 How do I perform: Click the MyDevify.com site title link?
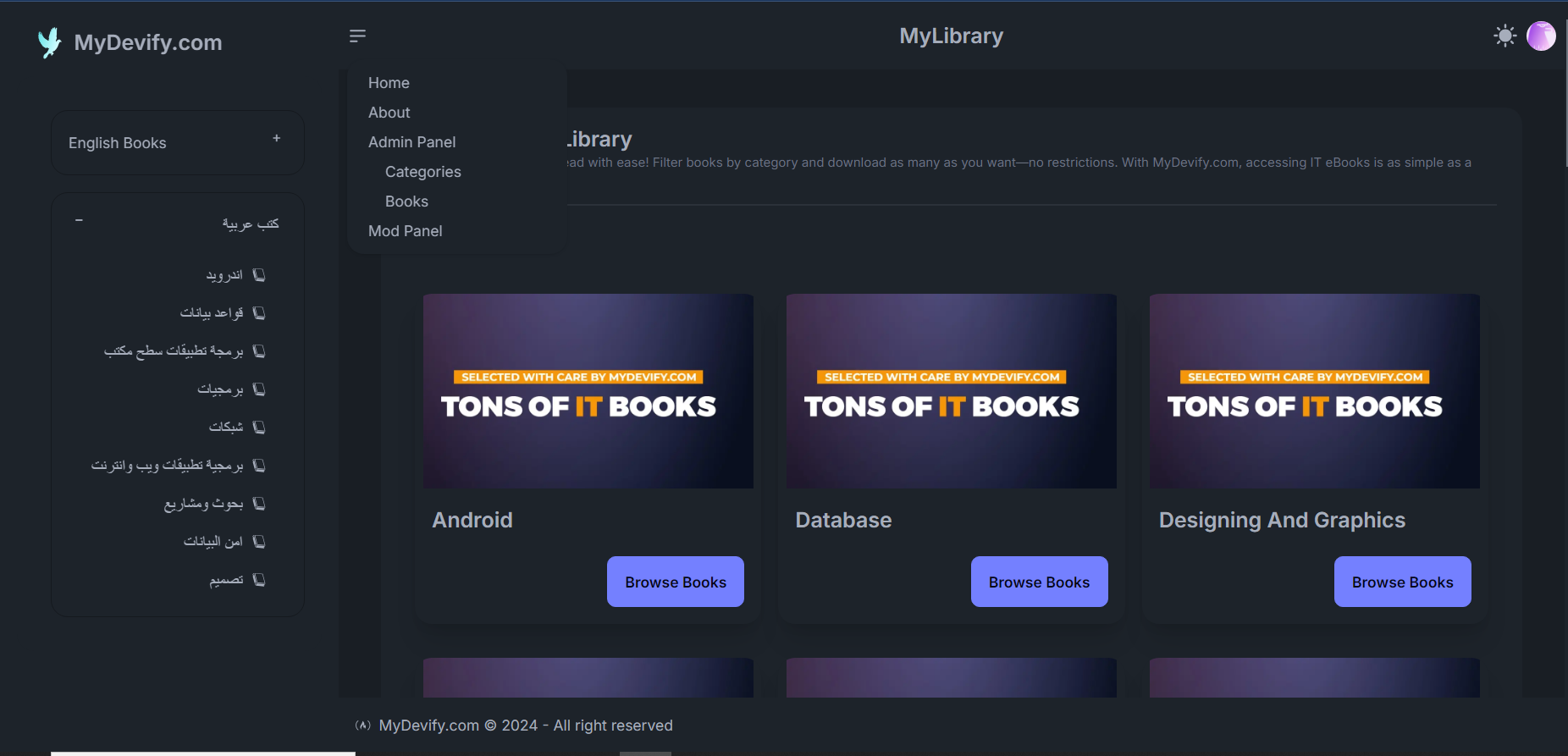tap(148, 42)
